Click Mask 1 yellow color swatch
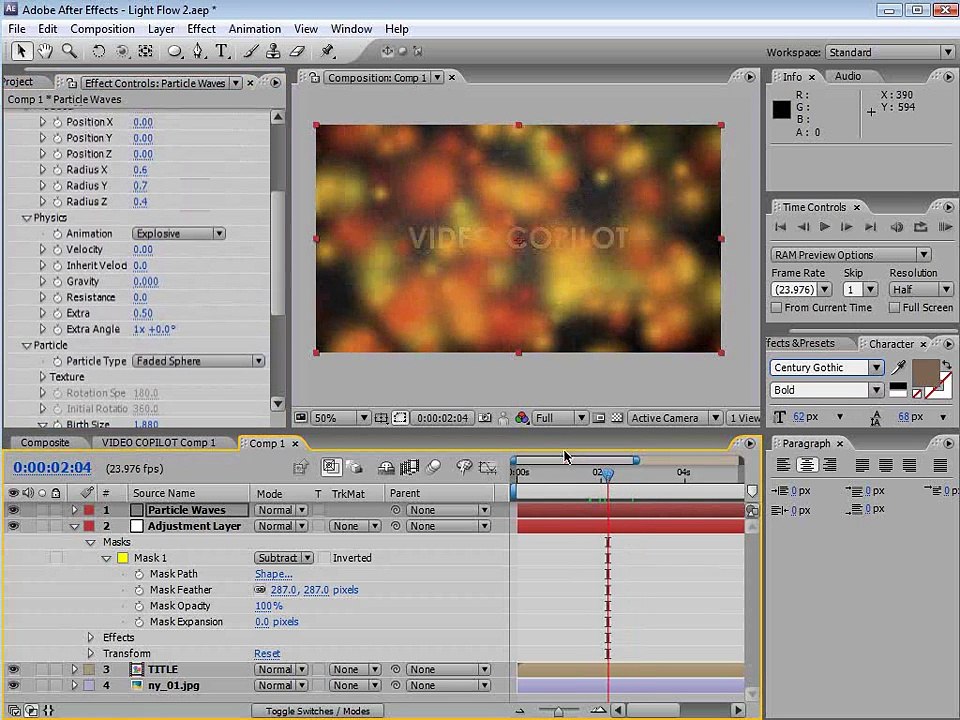 (x=122, y=558)
